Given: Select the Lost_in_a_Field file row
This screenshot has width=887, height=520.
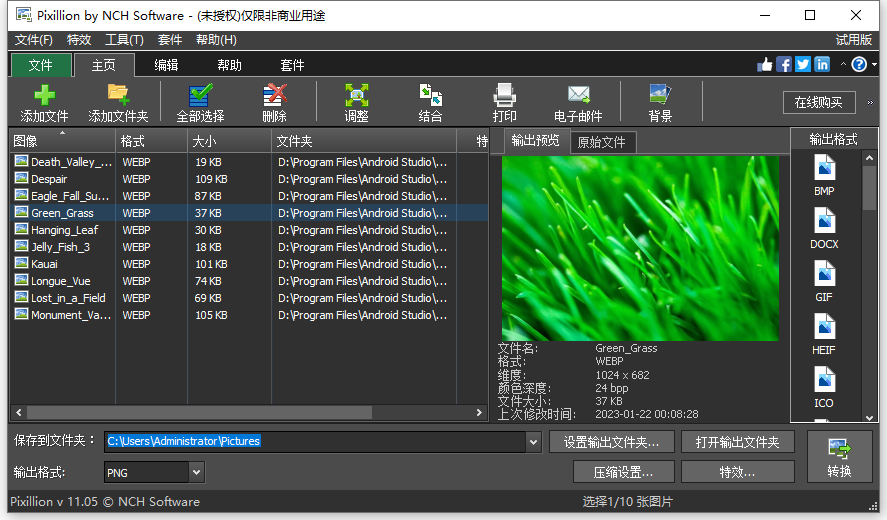Looking at the screenshot, I should tap(249, 298).
